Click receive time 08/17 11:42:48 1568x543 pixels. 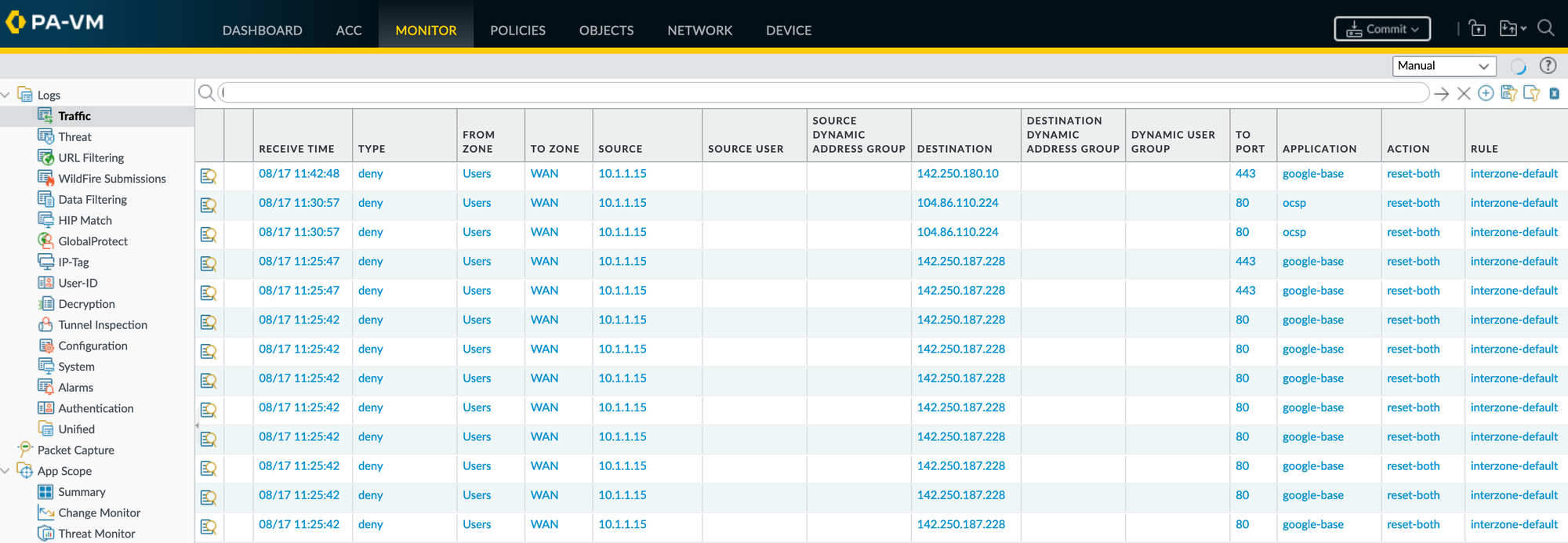299,174
